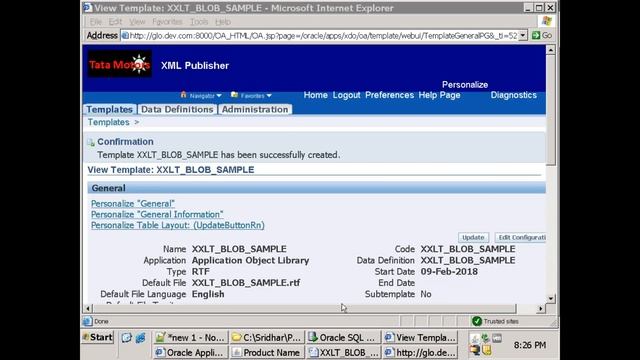Open the View menu
The width and height of the screenshot is (640, 360).
tap(137, 22)
